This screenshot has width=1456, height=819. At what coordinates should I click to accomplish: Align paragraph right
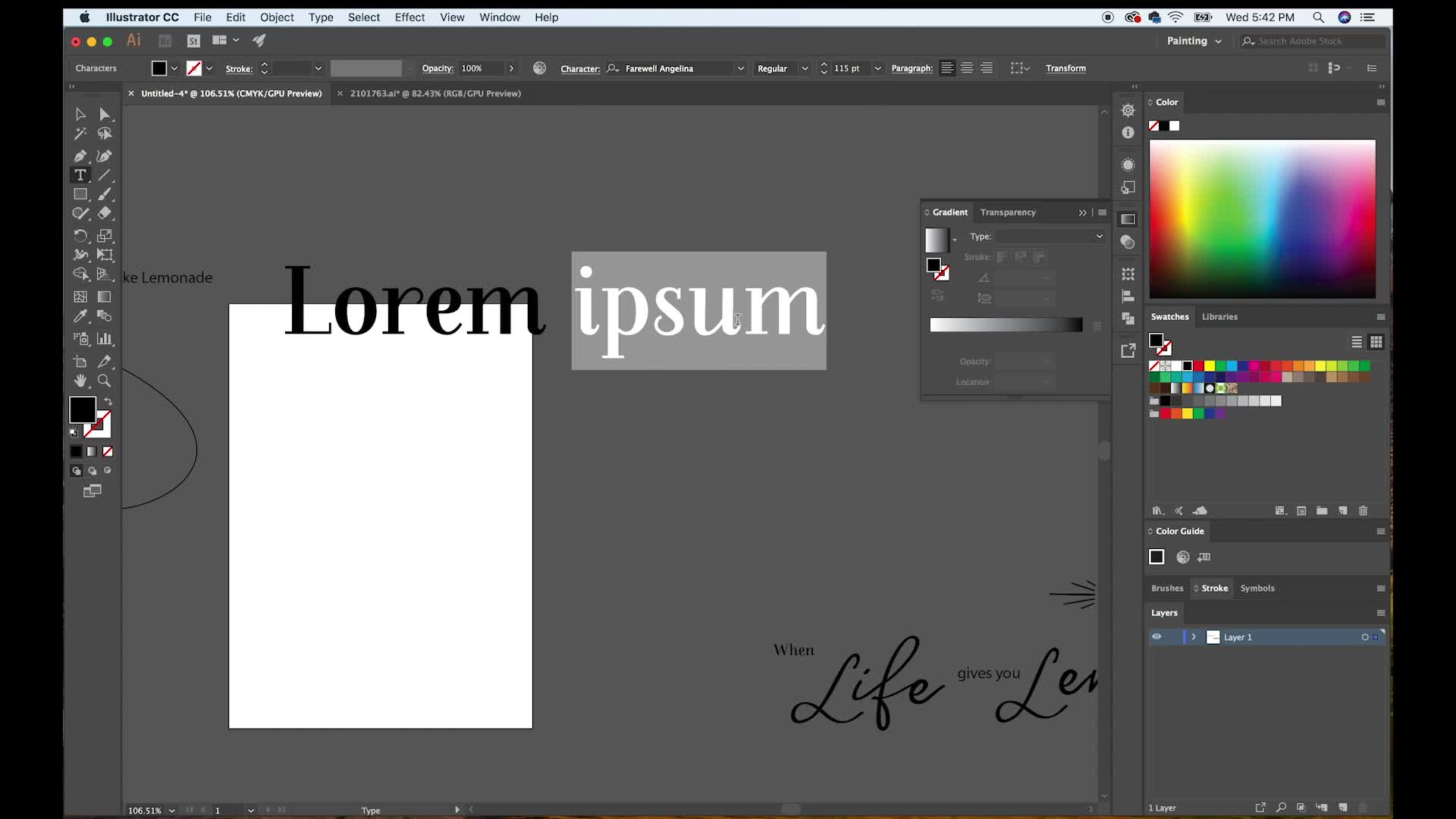987,68
